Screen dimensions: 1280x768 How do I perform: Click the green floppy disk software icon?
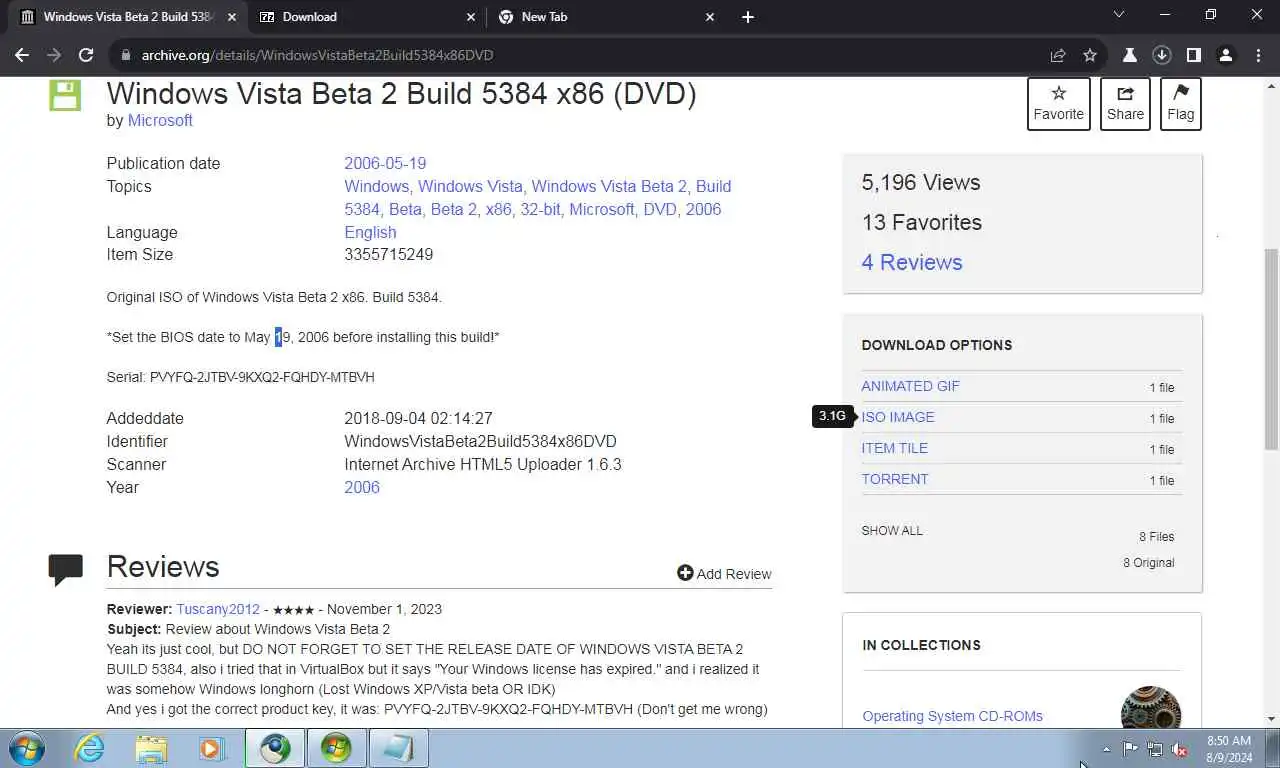pyautogui.click(x=65, y=95)
